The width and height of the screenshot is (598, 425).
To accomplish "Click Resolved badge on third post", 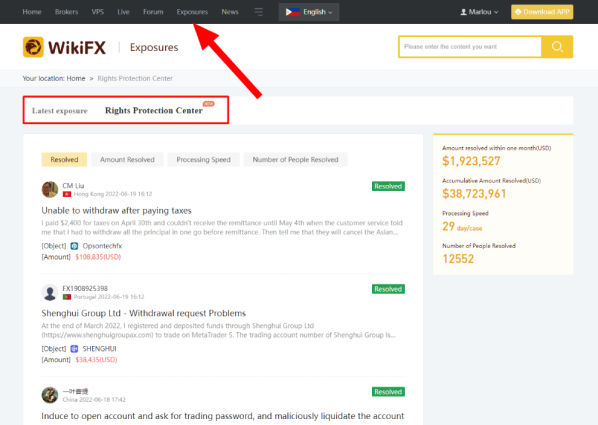I will click(x=388, y=392).
